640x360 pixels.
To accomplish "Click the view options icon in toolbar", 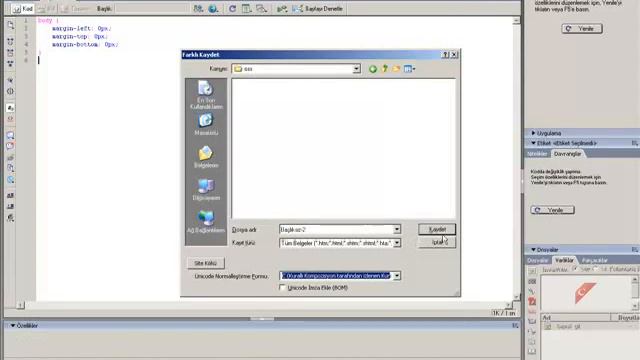I will tap(246, 9).
